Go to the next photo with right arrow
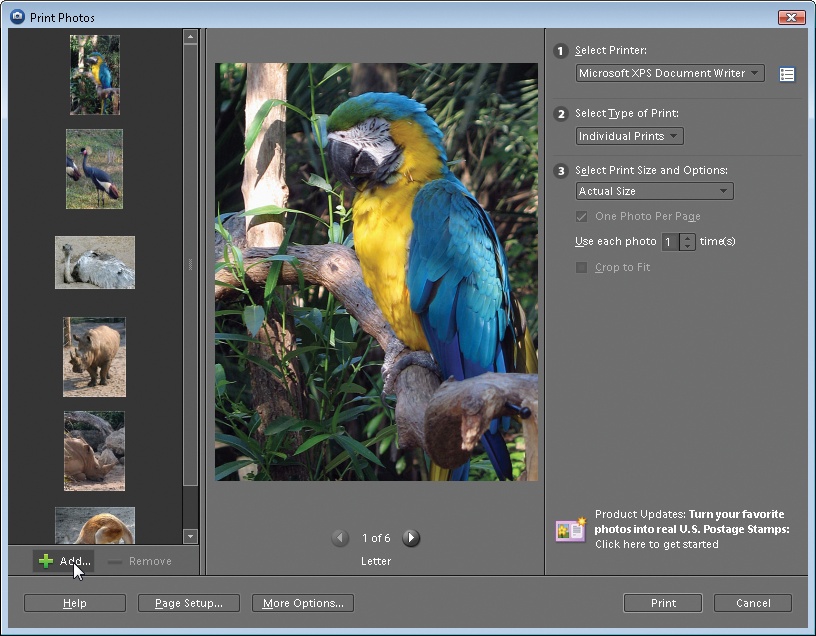Viewport: 816px width, 636px height. [411, 538]
